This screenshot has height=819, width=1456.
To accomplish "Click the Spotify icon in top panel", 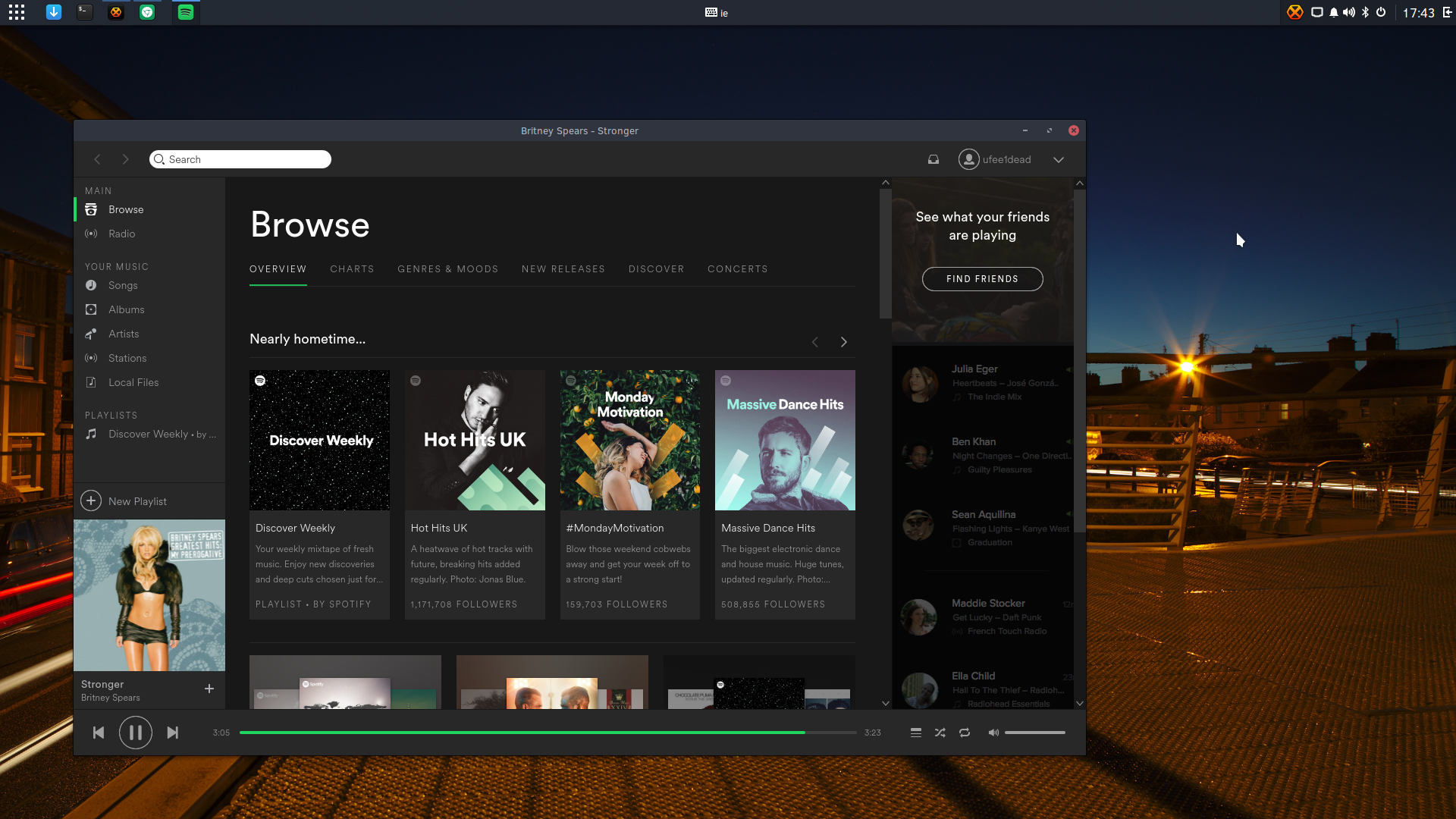I will 186,12.
